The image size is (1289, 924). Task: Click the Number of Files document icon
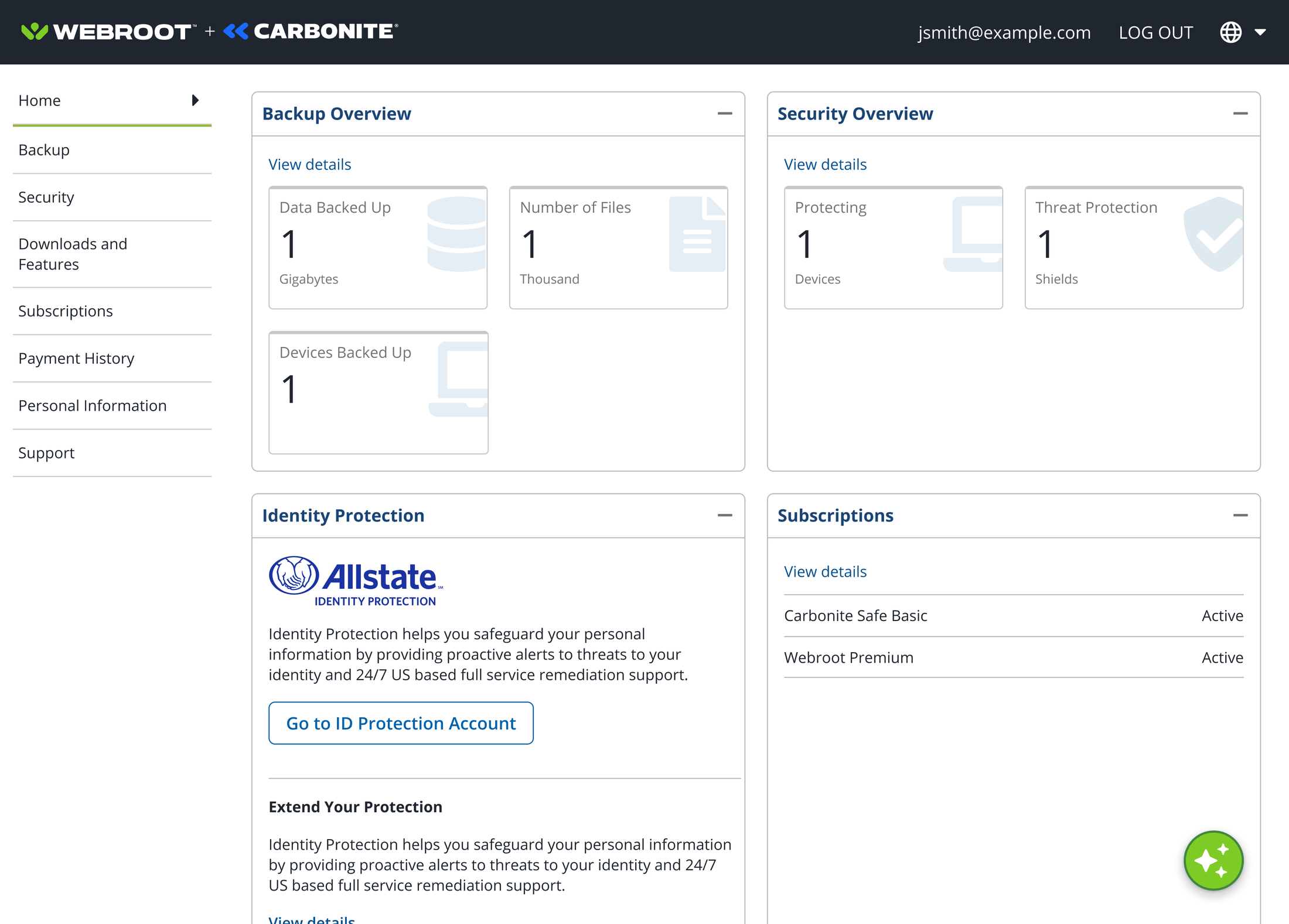coord(697,234)
